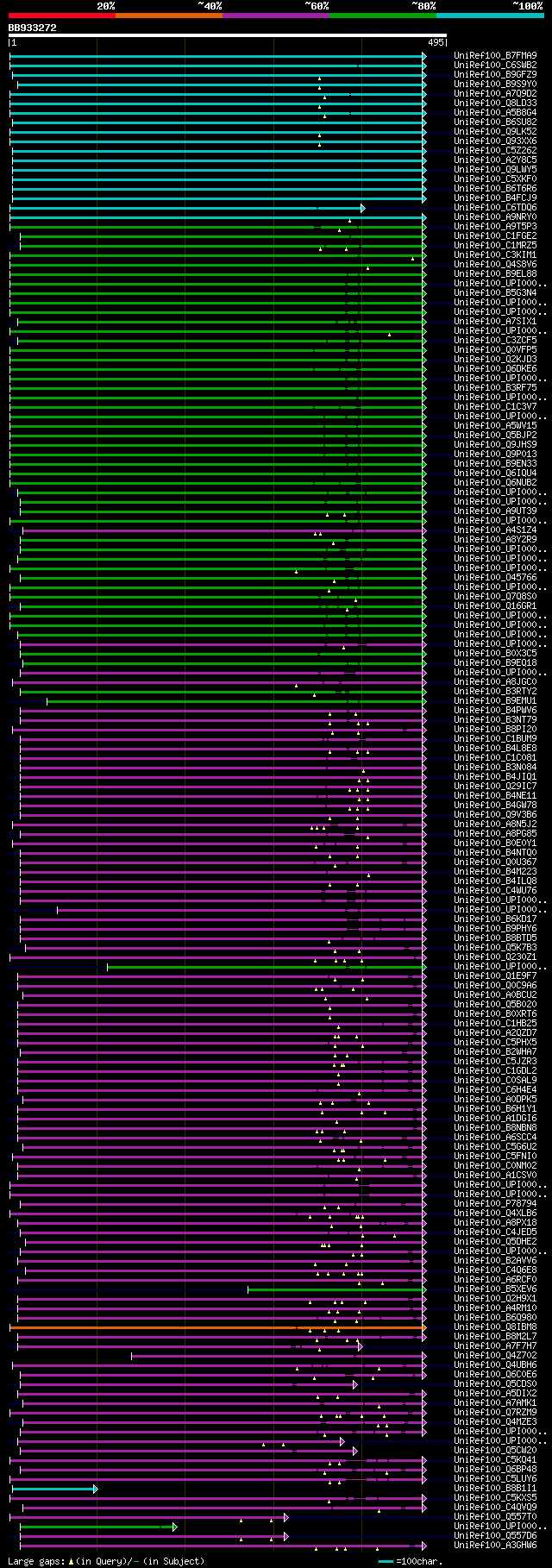Select the UniRef100_B4JIQ1 label
The image size is (552, 1568).
[495, 776]
